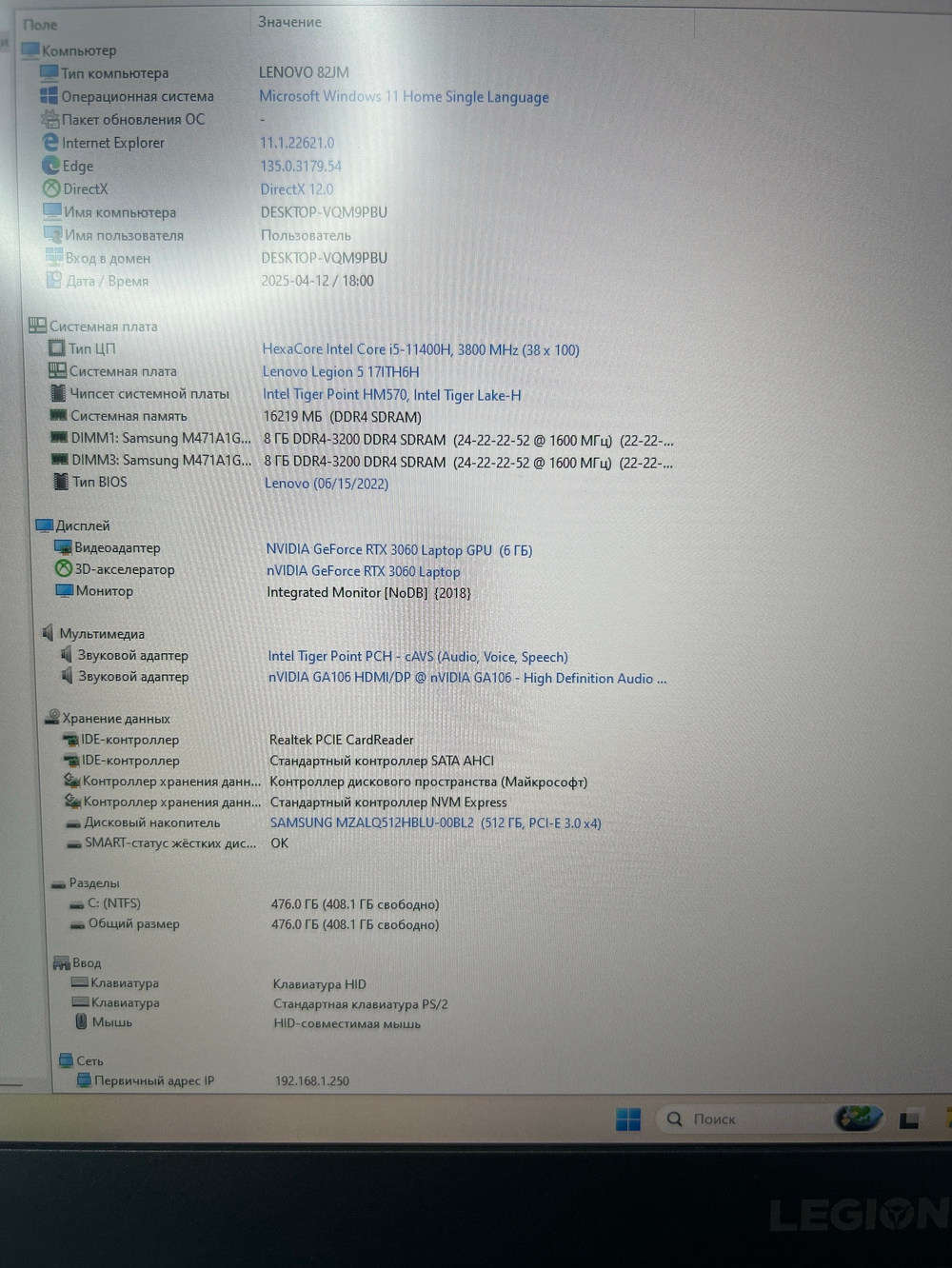Select the Стандартная клавиатура PS/2 row
This screenshot has width=952, height=1268.
pos(260,1003)
